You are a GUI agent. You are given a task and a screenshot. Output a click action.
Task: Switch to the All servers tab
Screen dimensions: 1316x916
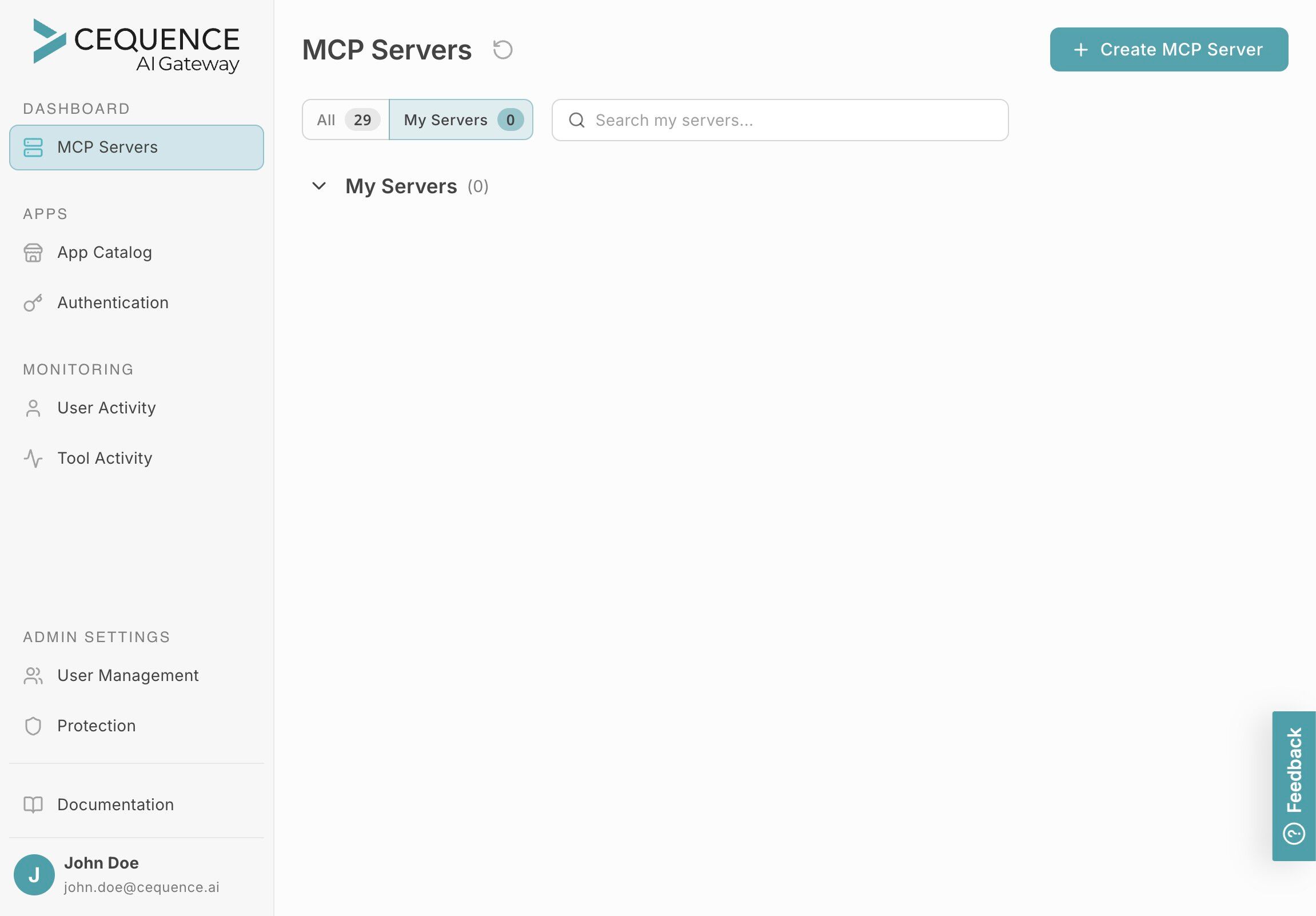pos(345,120)
